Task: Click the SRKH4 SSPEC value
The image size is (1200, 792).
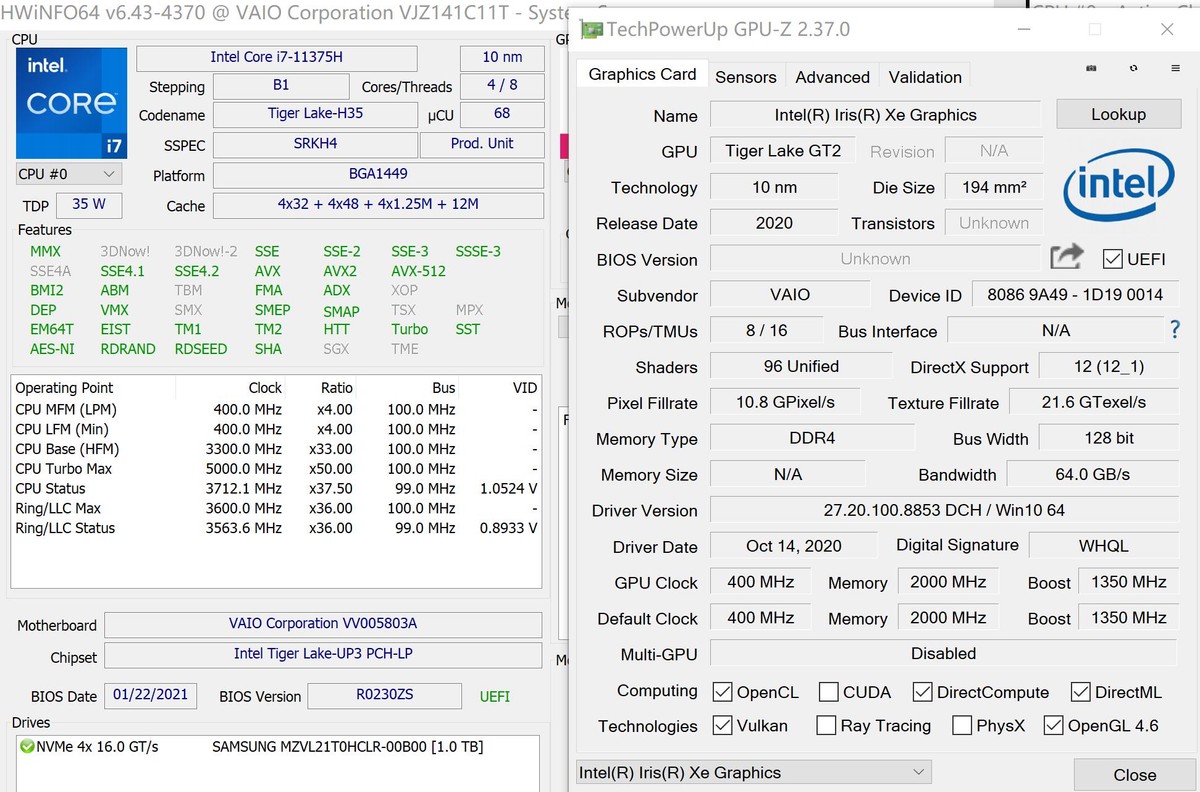Action: pos(315,144)
